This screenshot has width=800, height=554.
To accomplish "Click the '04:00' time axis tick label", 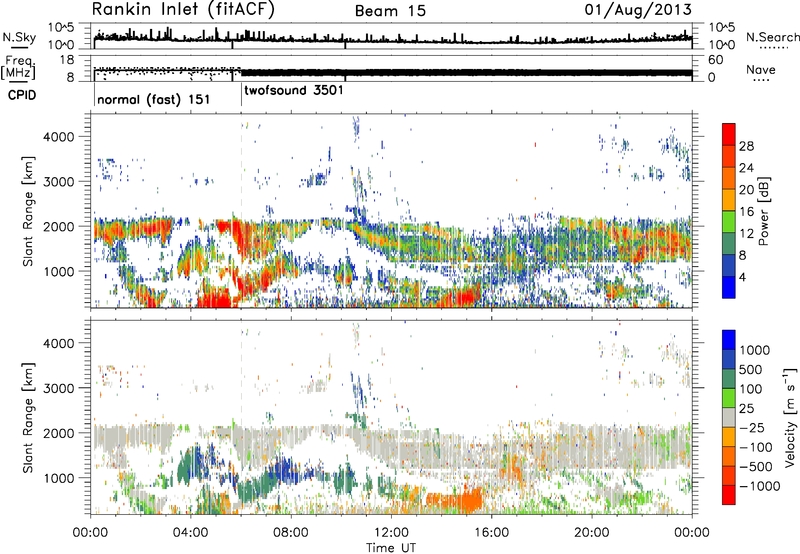I will 191,533.
